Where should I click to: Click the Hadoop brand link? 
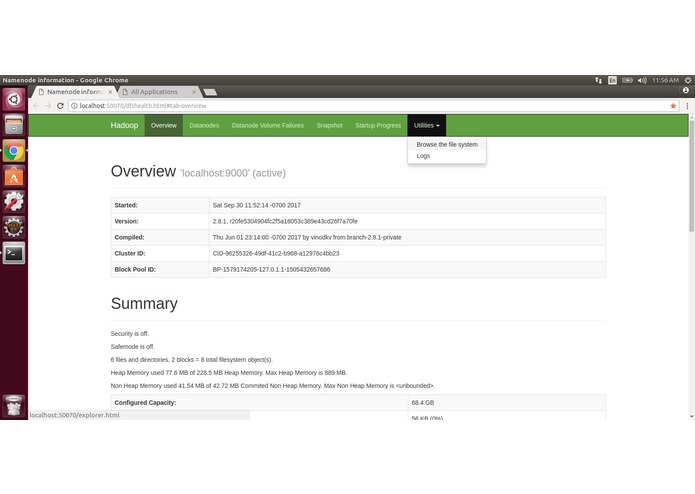coord(124,125)
